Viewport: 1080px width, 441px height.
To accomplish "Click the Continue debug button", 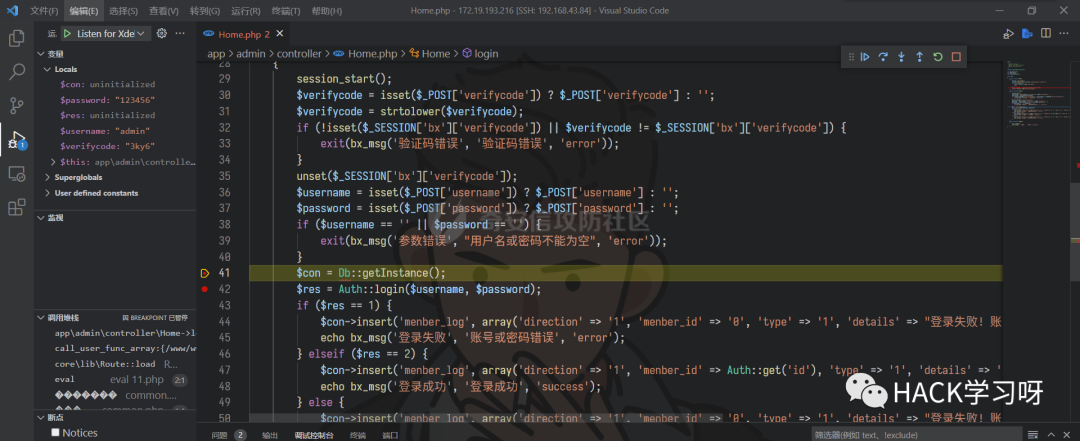I will pyautogui.click(x=866, y=57).
